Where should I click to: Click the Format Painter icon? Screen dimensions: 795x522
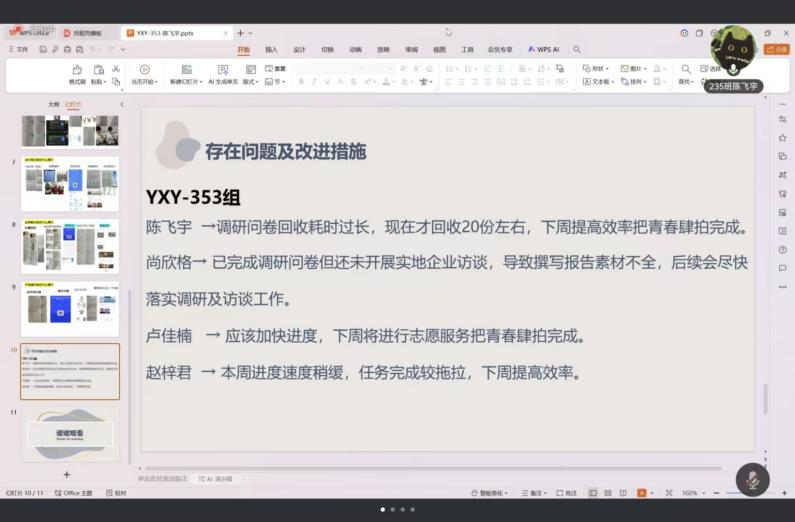click(x=77, y=73)
